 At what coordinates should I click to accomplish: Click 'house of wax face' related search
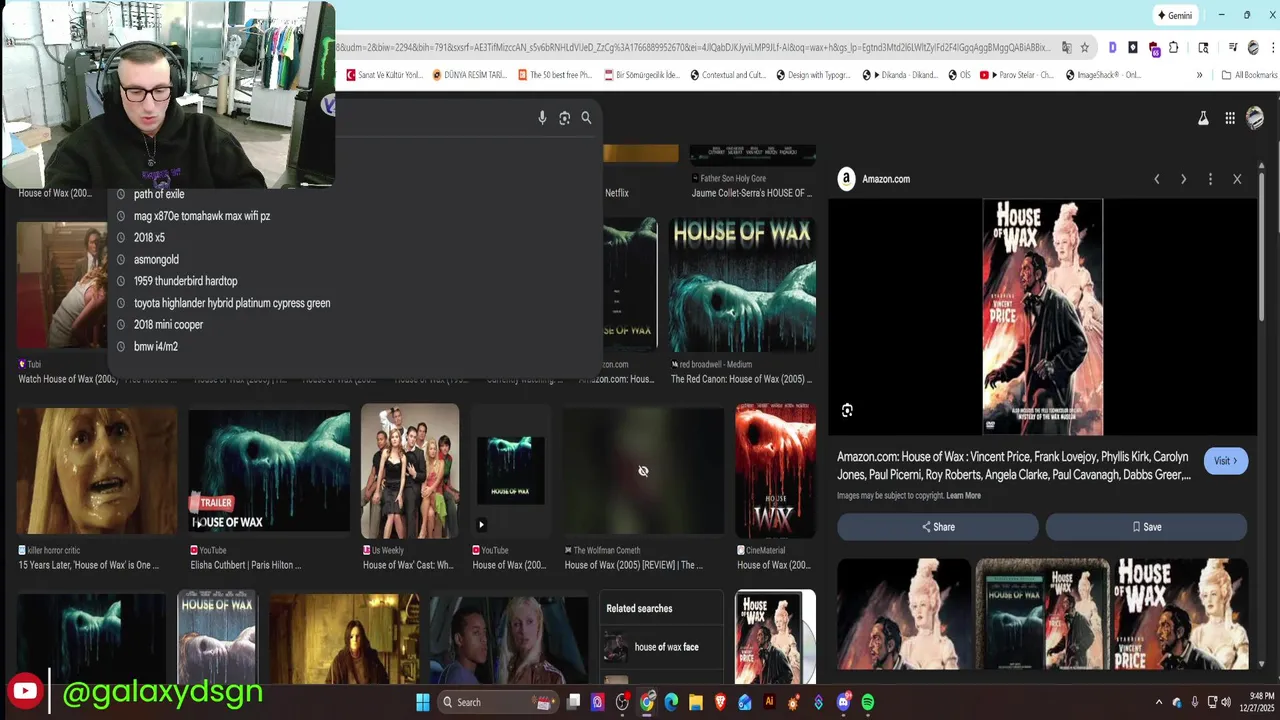662,647
